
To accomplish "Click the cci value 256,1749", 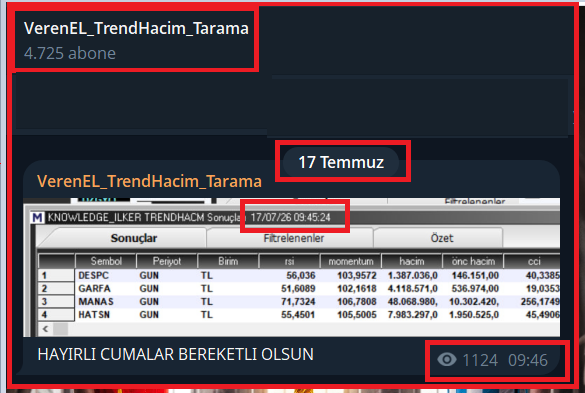I will point(540,302).
